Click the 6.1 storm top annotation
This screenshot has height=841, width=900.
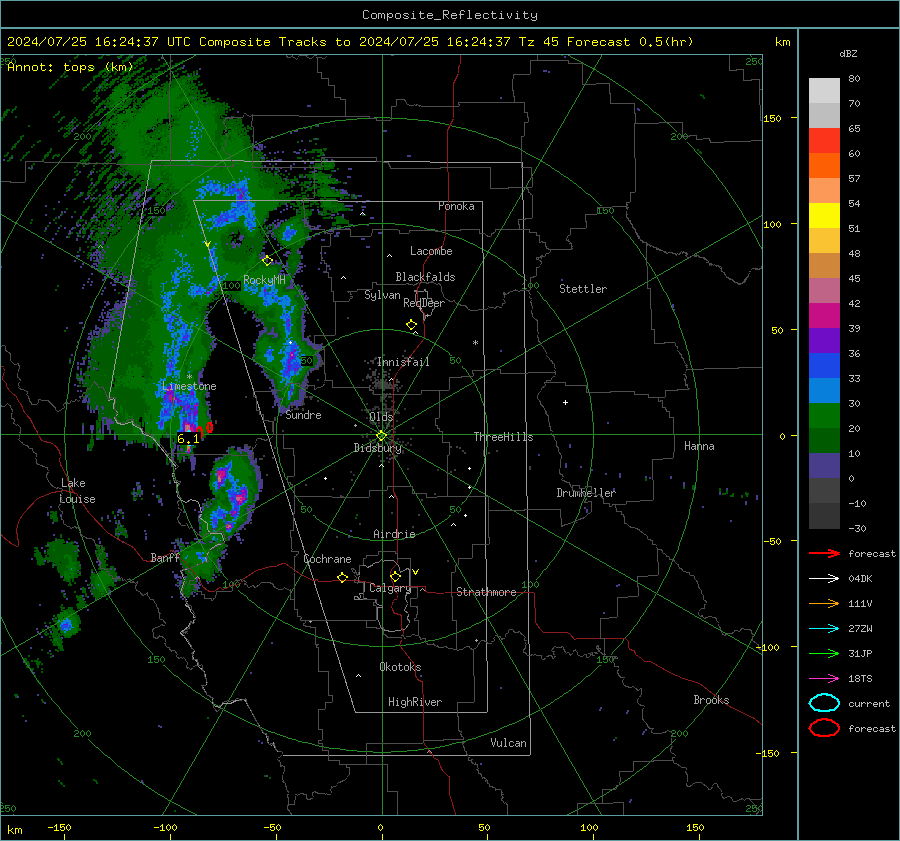click(188, 439)
